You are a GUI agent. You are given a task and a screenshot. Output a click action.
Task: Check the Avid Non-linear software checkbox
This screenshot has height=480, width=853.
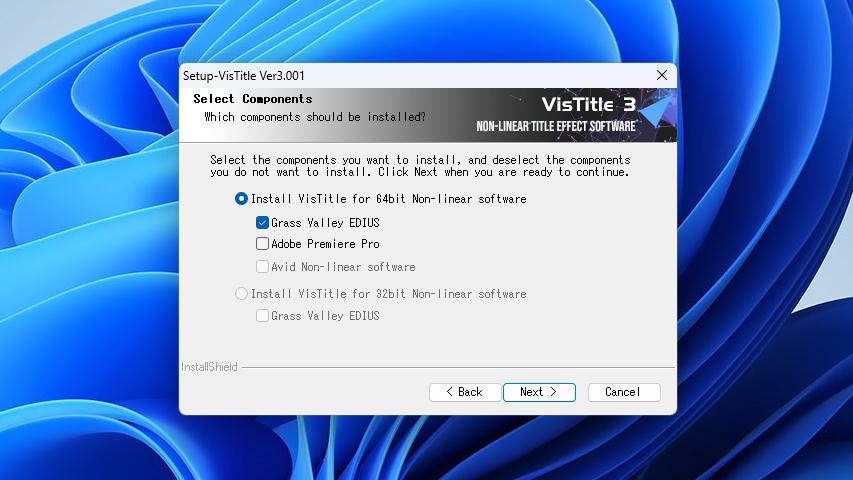tap(262, 267)
